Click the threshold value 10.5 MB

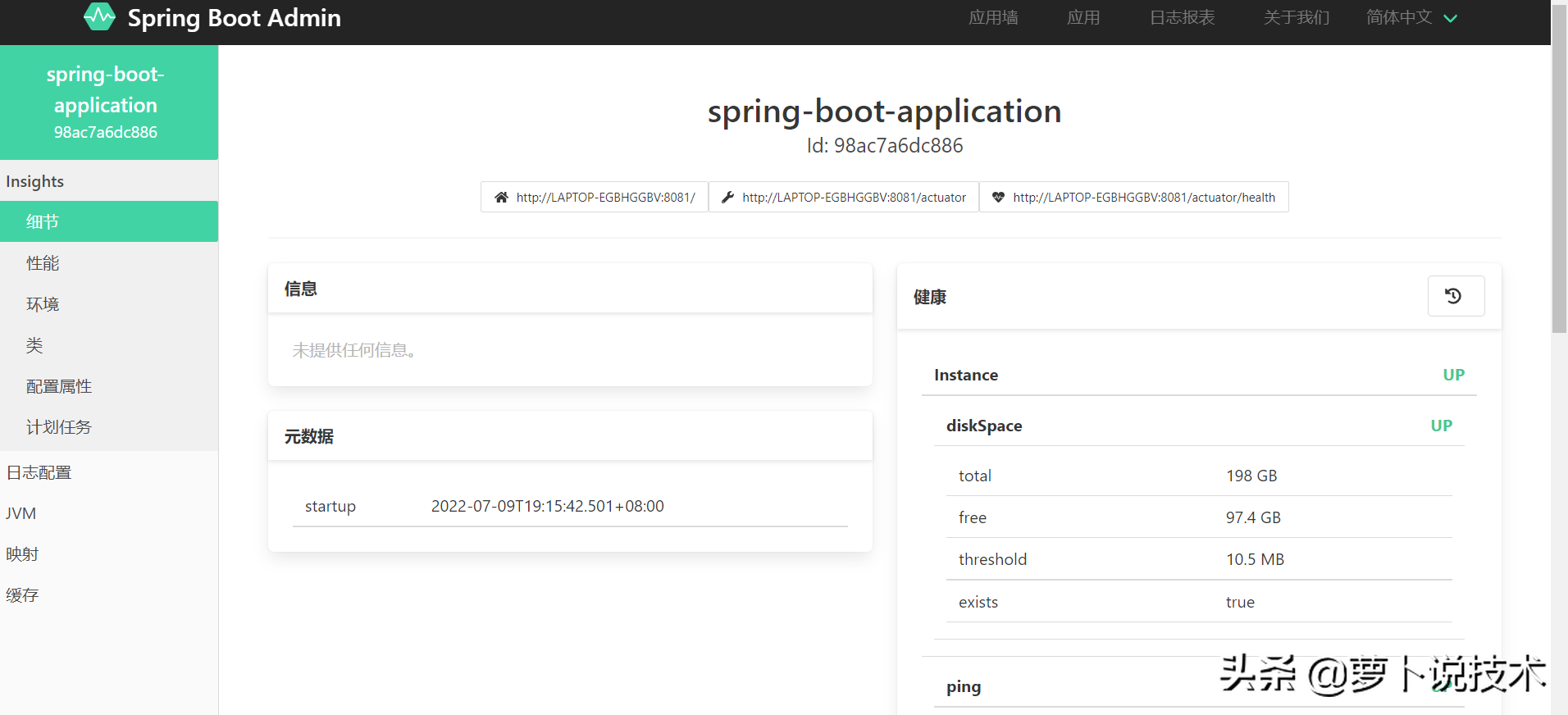pos(1255,559)
